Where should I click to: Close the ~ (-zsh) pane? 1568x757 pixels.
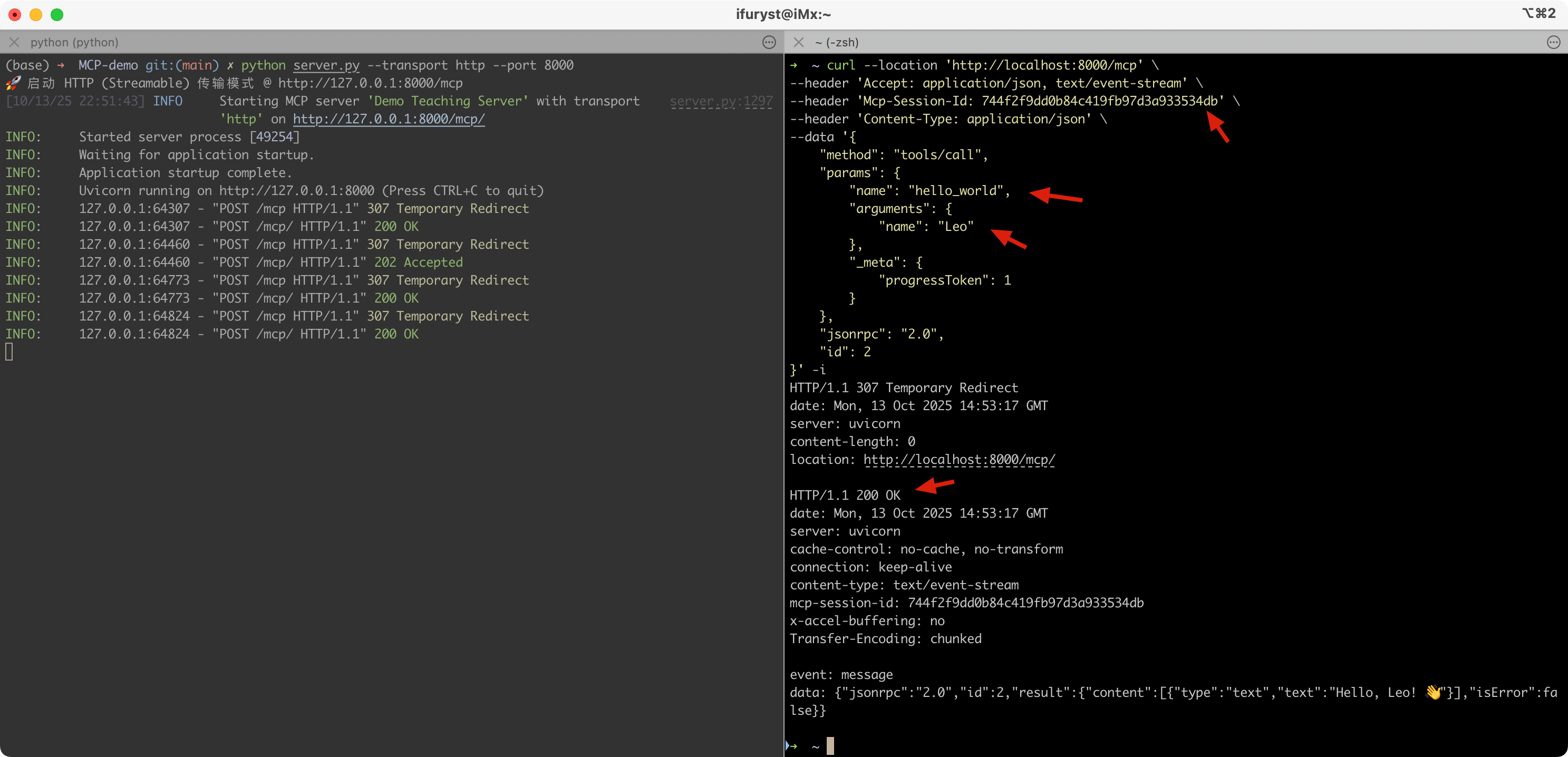coord(799,42)
